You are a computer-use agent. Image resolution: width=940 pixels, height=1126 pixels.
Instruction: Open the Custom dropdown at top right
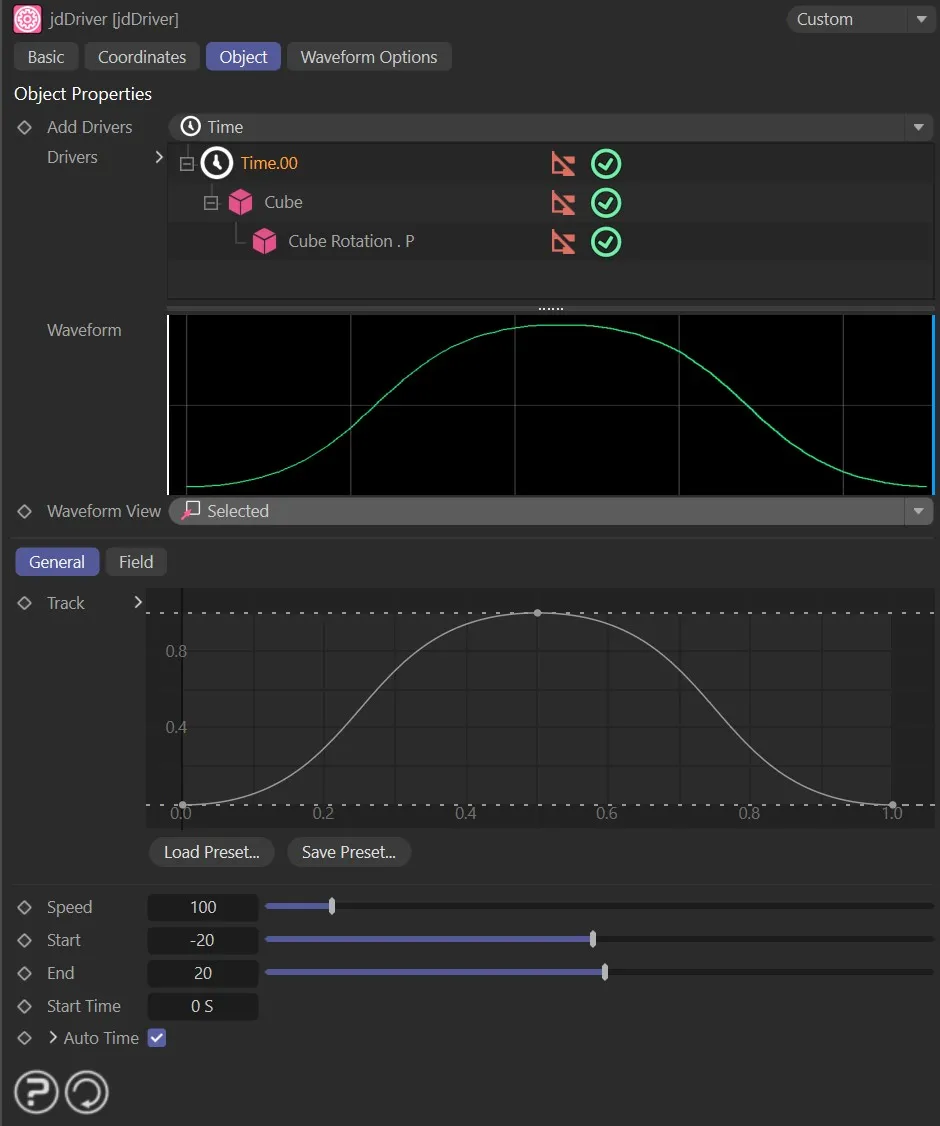pyautogui.click(x=922, y=19)
